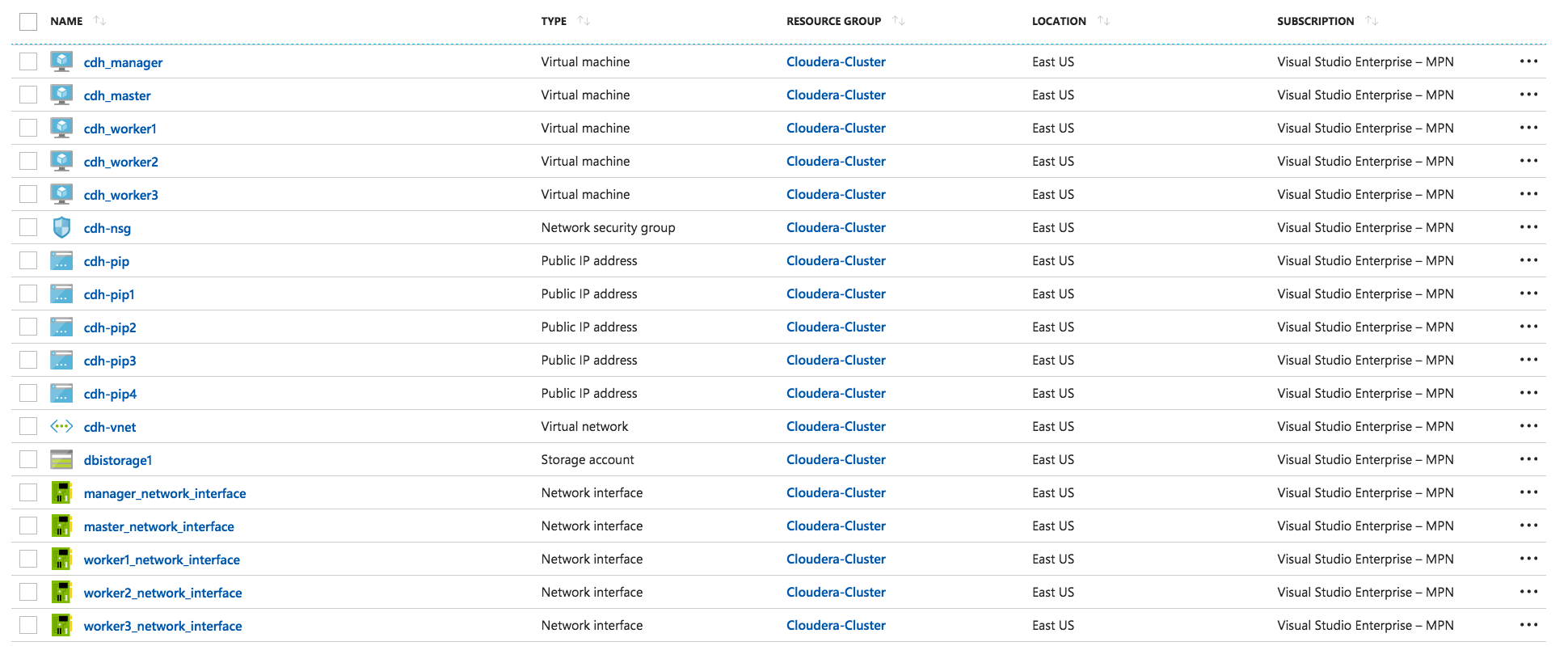This screenshot has height=663, width=1568.
Task: Click the NIC icon for worker1_network_interface
Action: pos(61,559)
